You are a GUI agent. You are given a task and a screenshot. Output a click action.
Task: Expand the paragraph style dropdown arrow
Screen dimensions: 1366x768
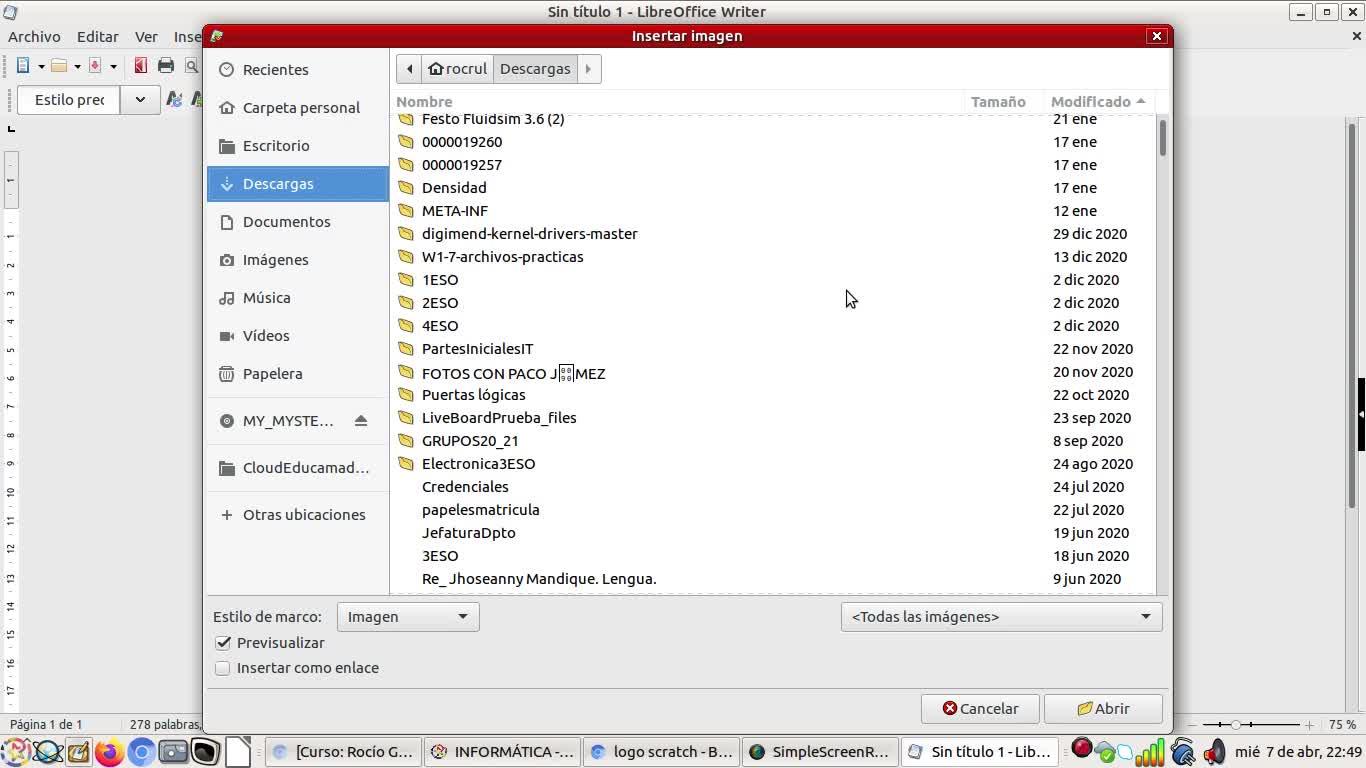coord(140,100)
